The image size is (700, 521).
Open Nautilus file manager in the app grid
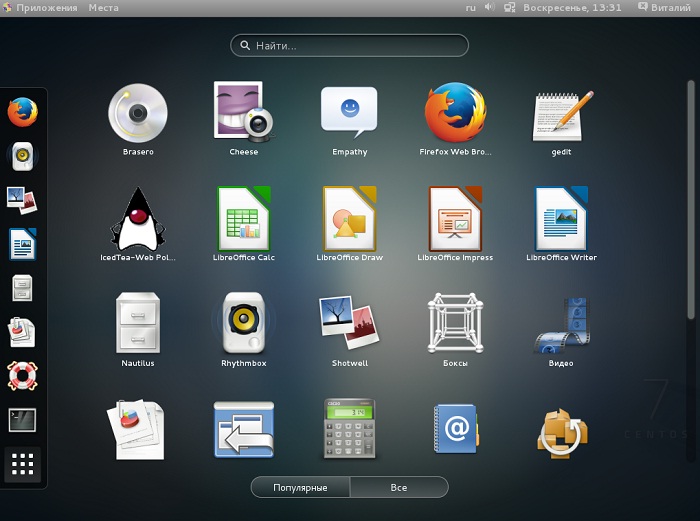138,323
